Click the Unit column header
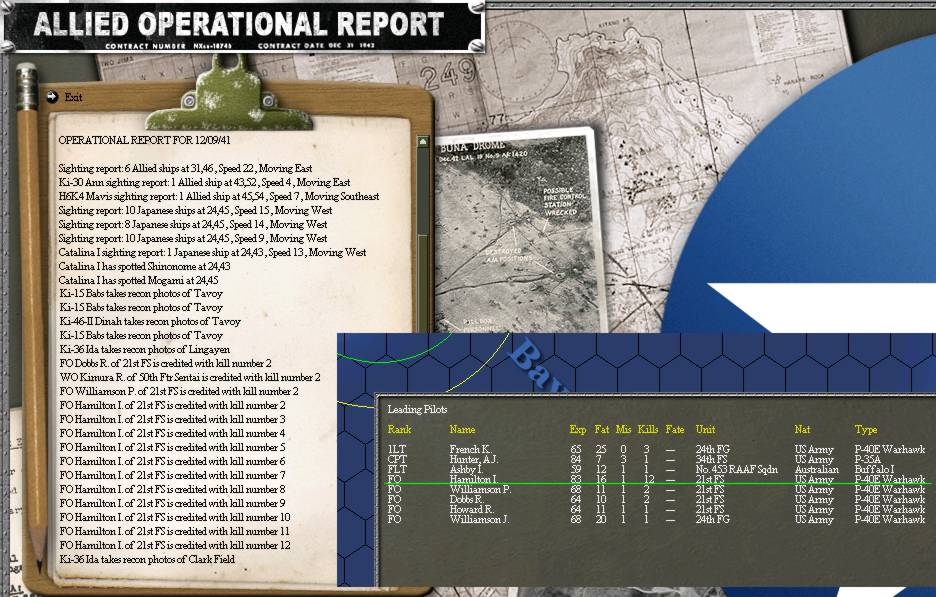936x597 pixels. click(x=705, y=429)
